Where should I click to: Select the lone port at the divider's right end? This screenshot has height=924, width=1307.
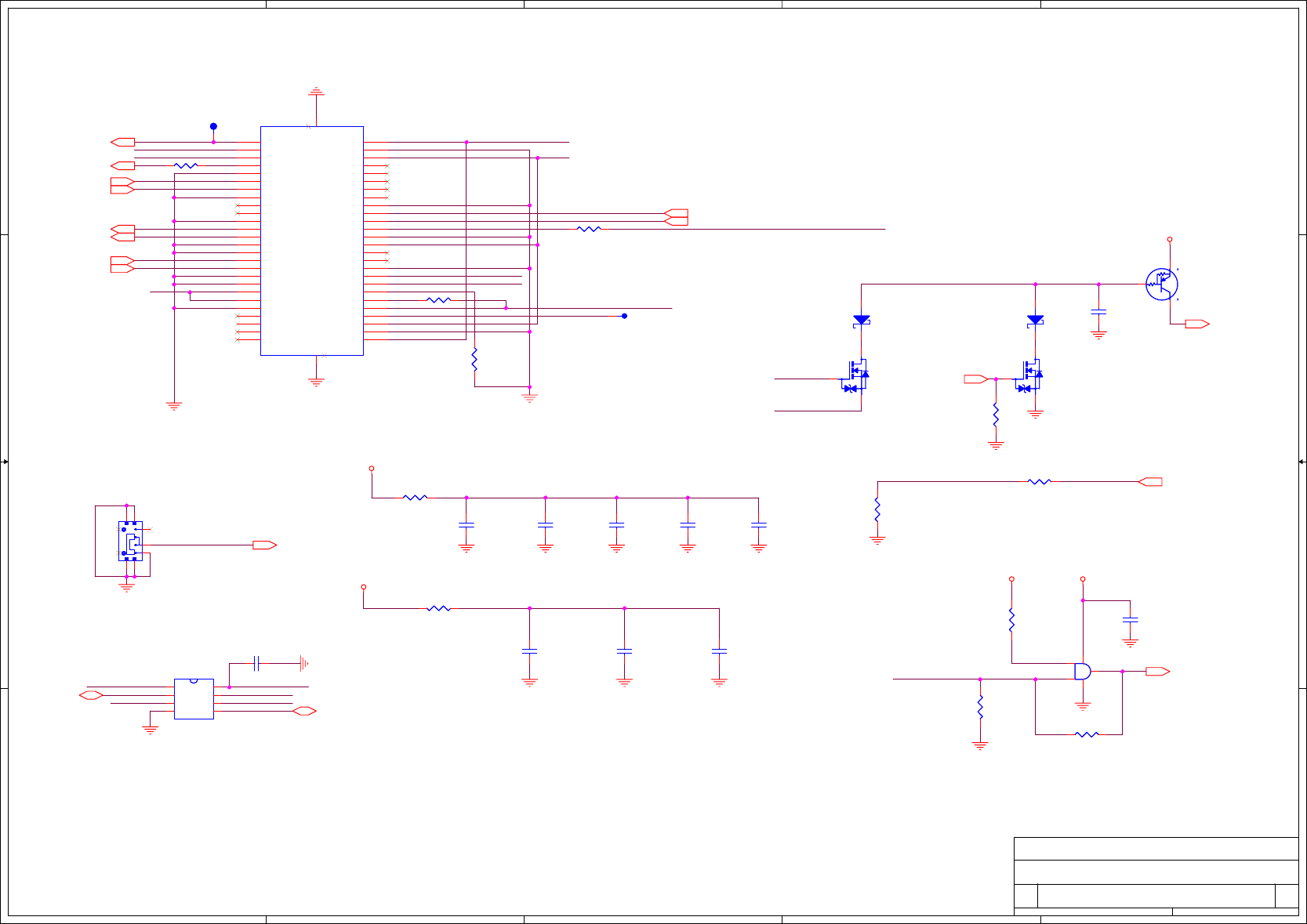coord(1150,482)
